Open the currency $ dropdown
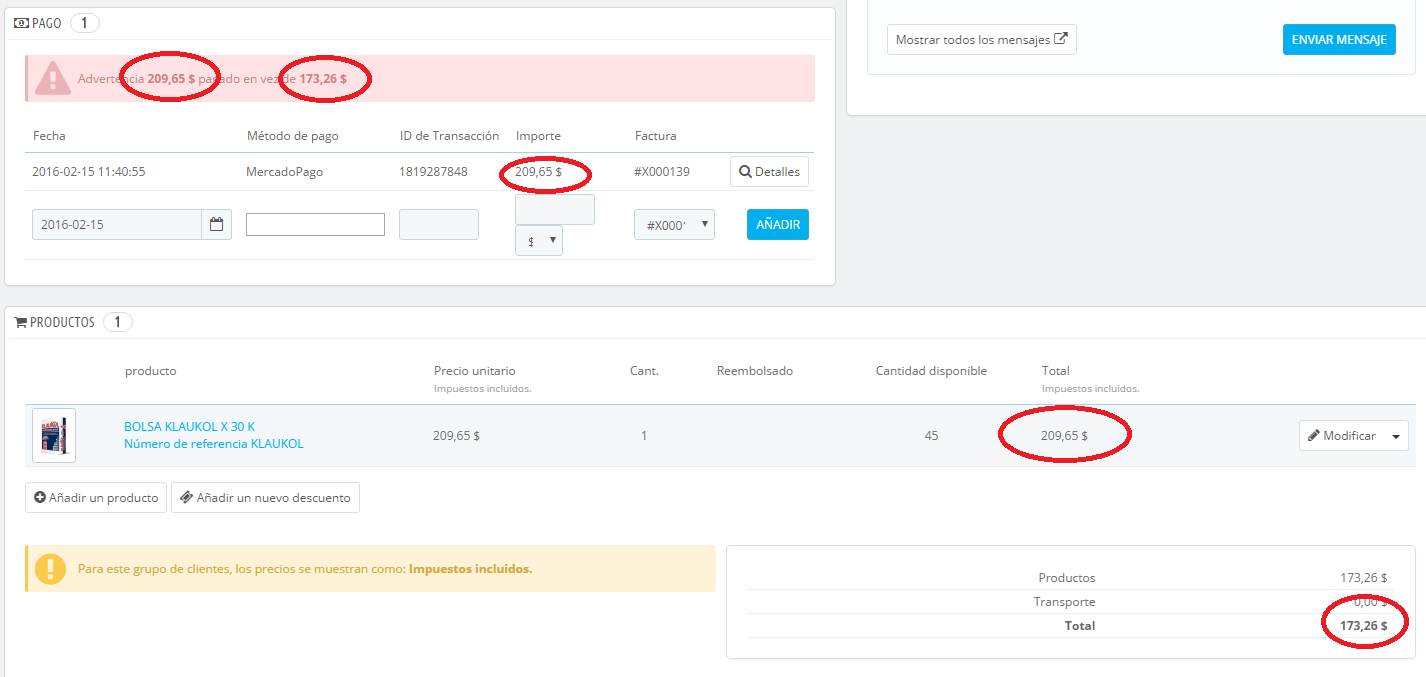Screen dimensions: 1426x677 (539, 241)
